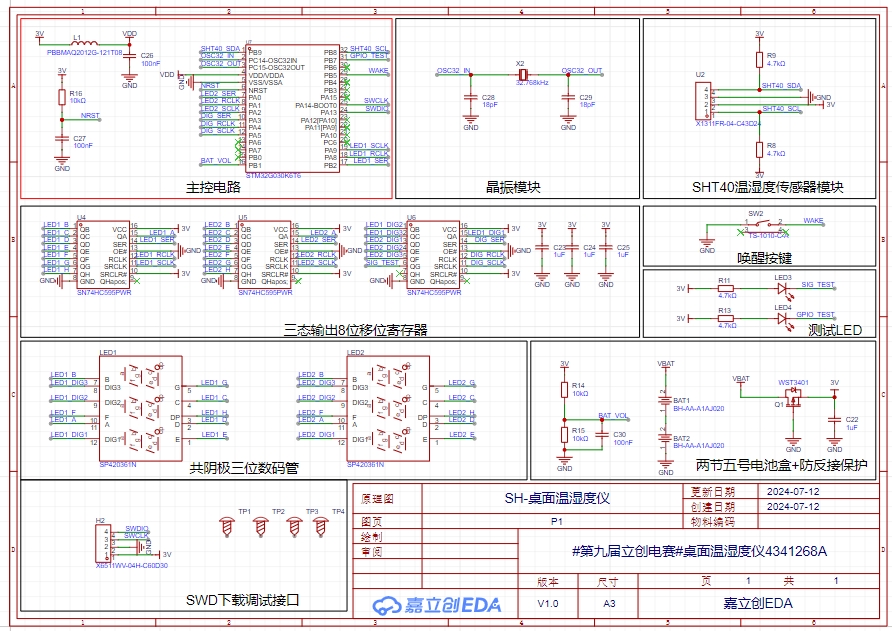
Task: Select the LED4 diode symbol
Action: click(x=783, y=319)
